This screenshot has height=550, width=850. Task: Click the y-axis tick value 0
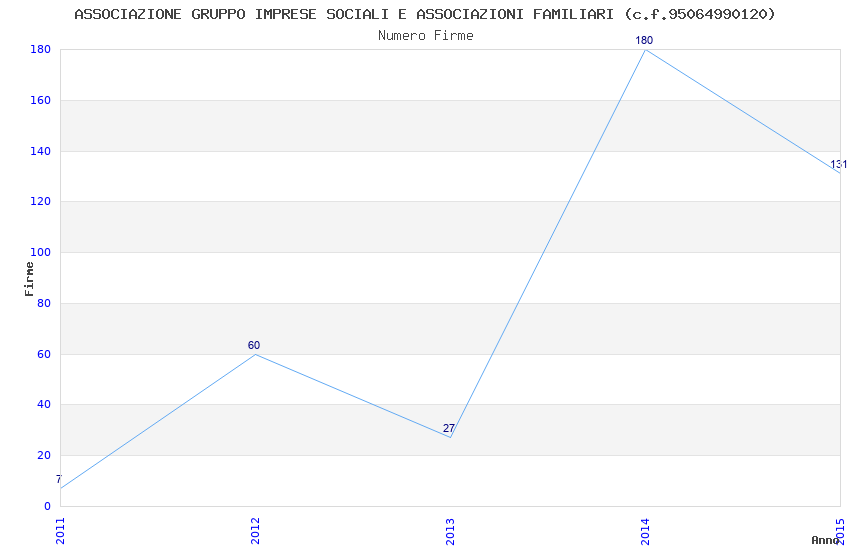[48, 506]
